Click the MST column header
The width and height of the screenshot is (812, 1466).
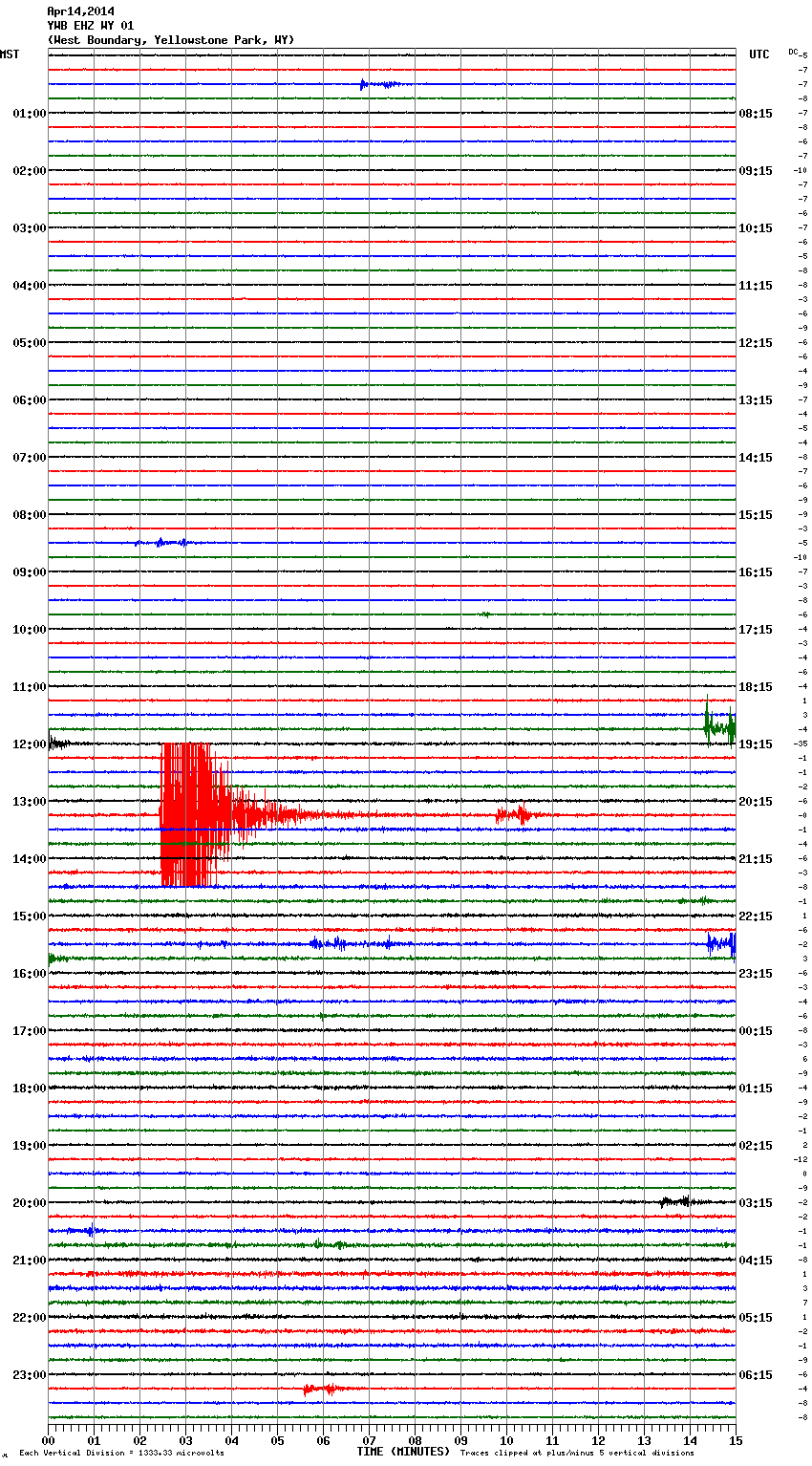coord(10,54)
